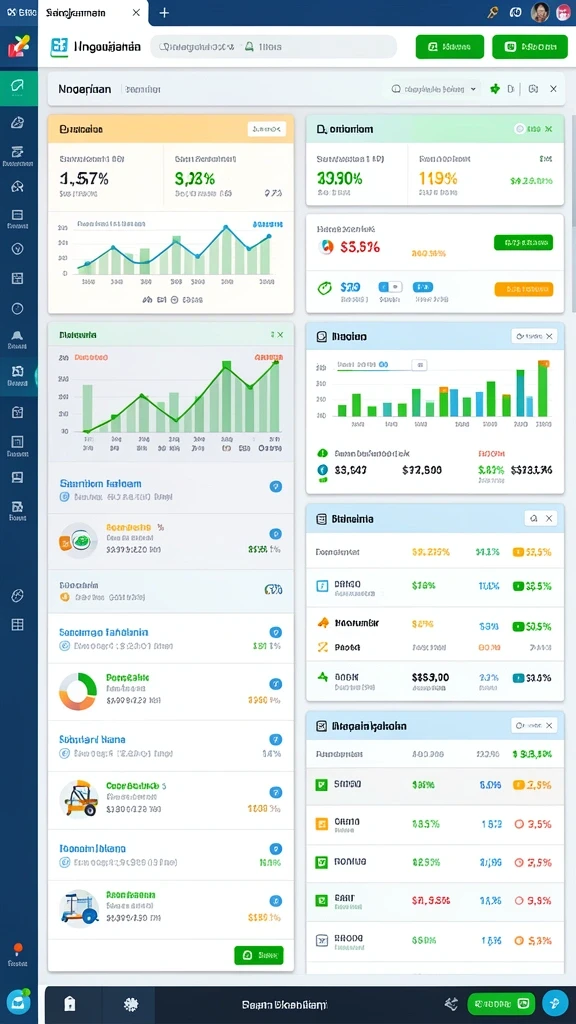The height and width of the screenshot is (1024, 576).
Task: Select the green highlighted sidebar icon
Action: [18, 88]
